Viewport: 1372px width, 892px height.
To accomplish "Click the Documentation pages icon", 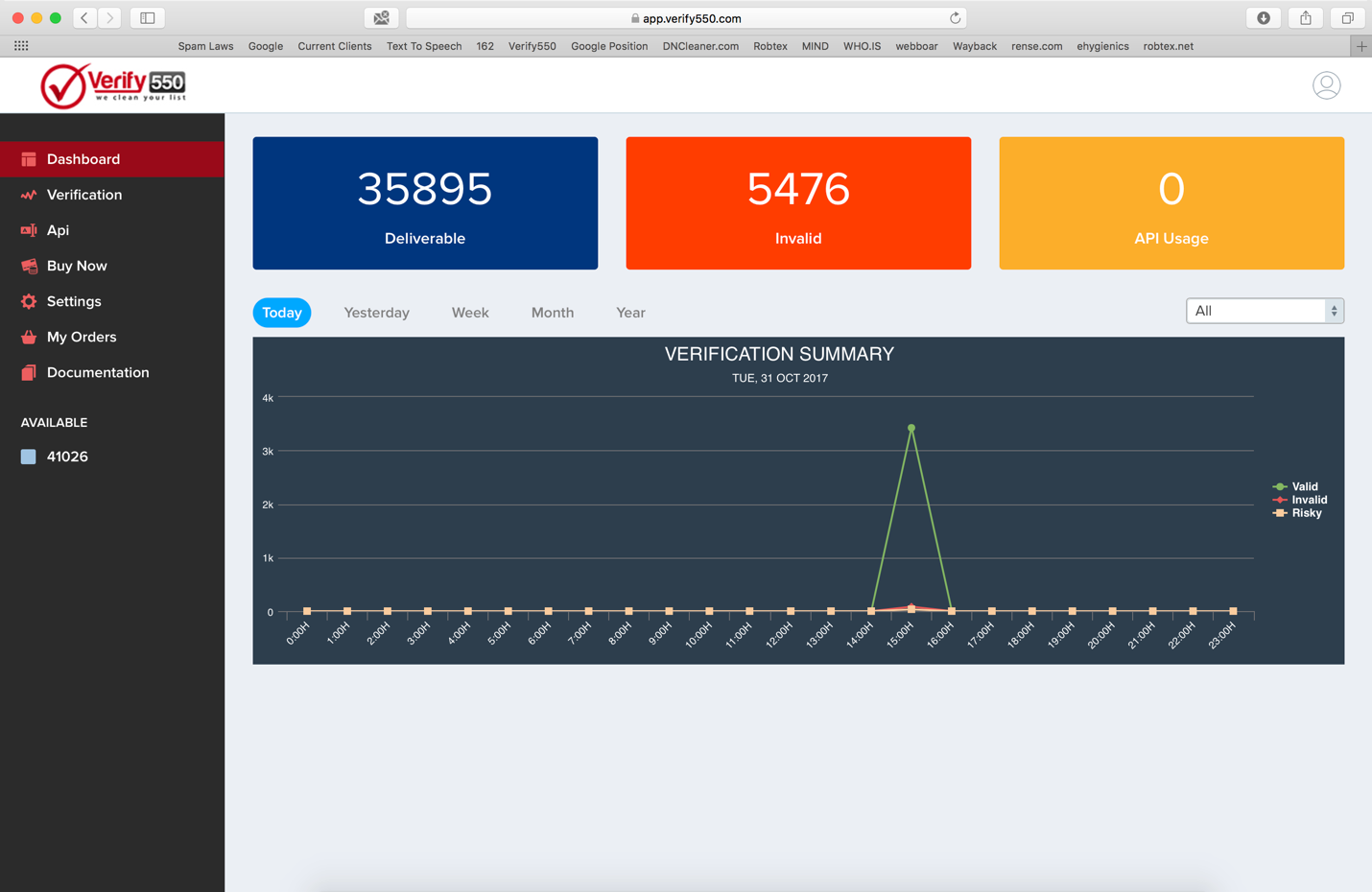I will [29, 372].
